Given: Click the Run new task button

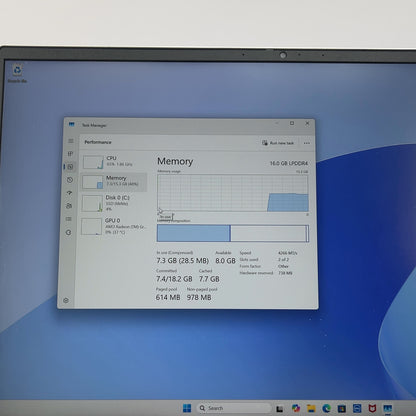Looking at the screenshot, I should tap(278, 143).
